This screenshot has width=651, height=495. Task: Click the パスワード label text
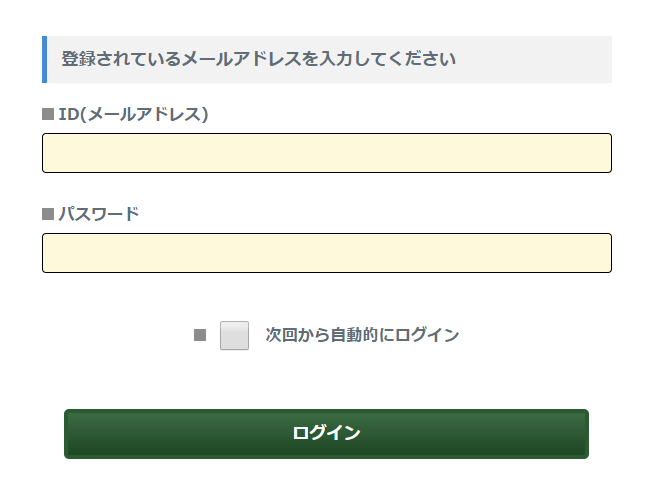point(98,214)
